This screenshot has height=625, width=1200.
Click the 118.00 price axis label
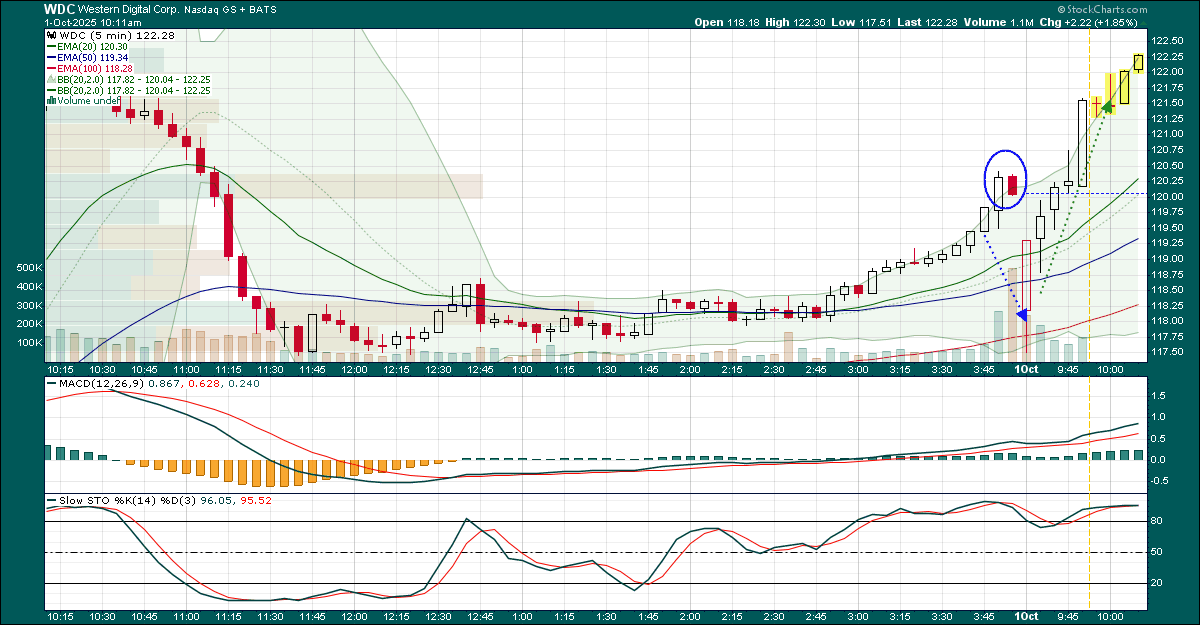pyautogui.click(x=1167, y=320)
